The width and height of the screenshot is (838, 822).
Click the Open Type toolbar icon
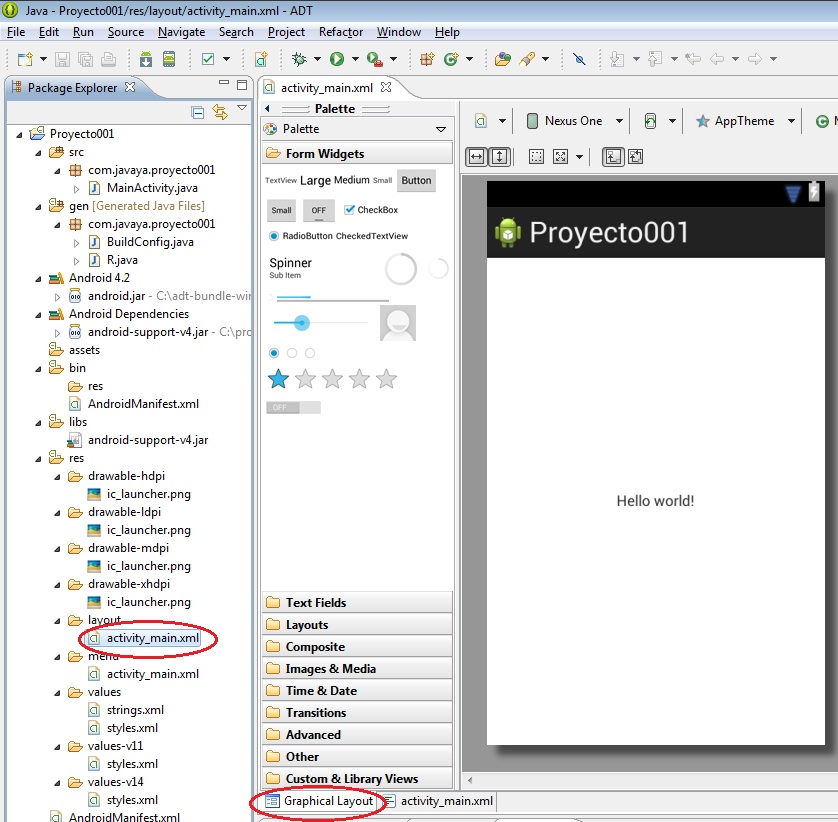[x=503, y=59]
